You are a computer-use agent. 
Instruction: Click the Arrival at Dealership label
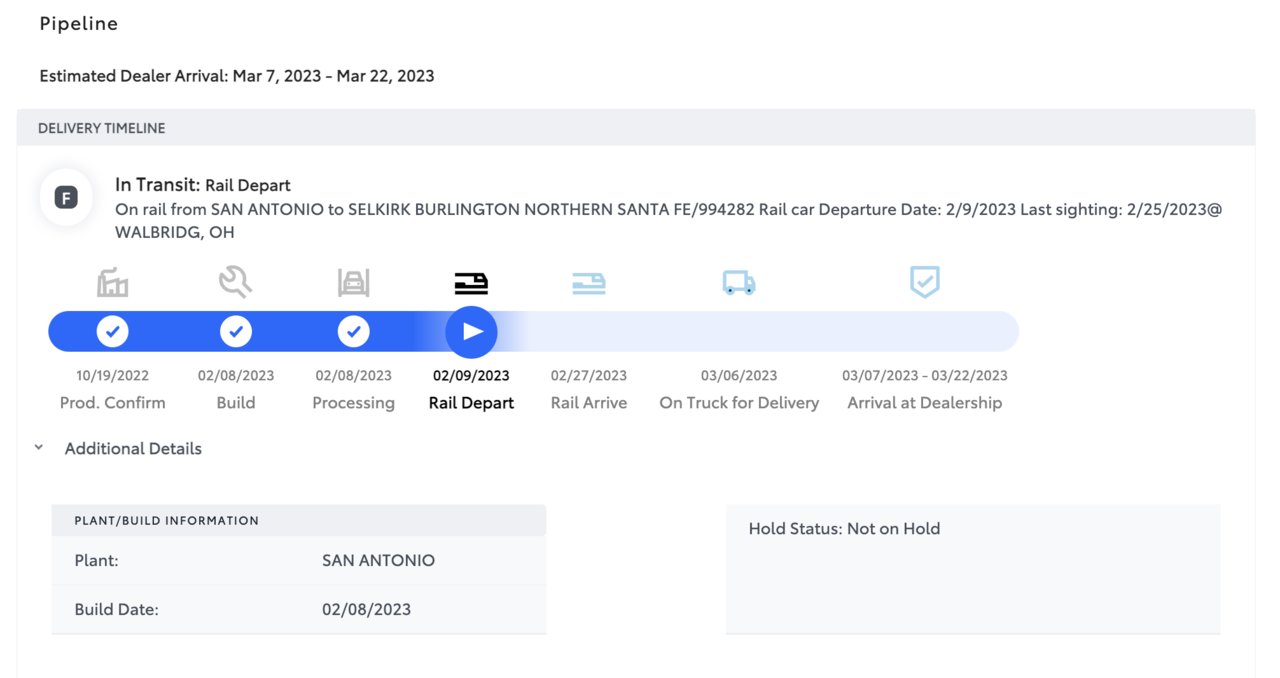925,403
